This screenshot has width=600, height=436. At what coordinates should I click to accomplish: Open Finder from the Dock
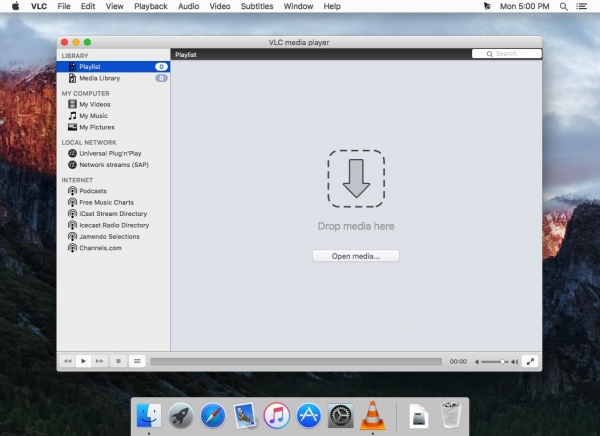point(148,415)
